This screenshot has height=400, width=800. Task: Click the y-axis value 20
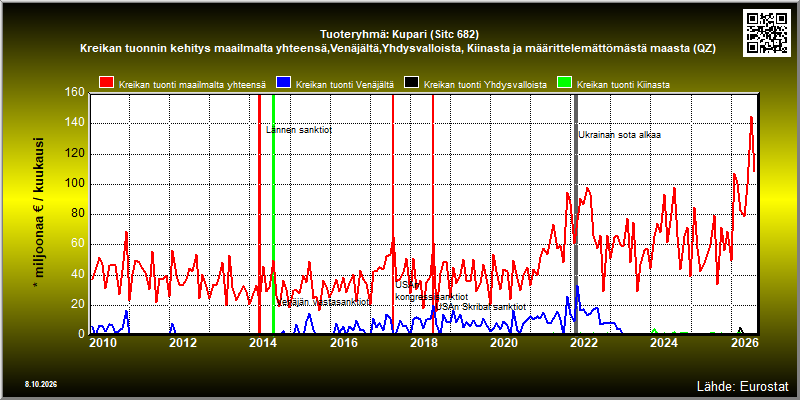78,305
